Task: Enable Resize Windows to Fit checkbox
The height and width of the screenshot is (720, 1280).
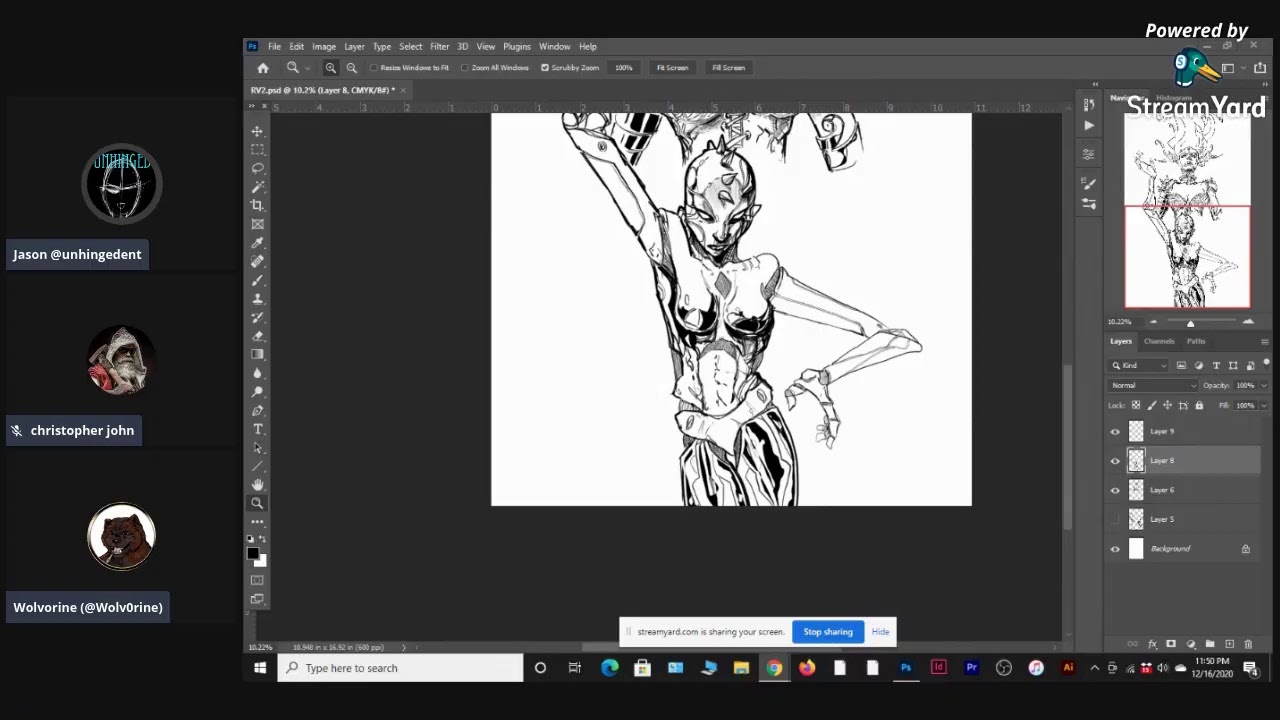Action: (x=374, y=68)
